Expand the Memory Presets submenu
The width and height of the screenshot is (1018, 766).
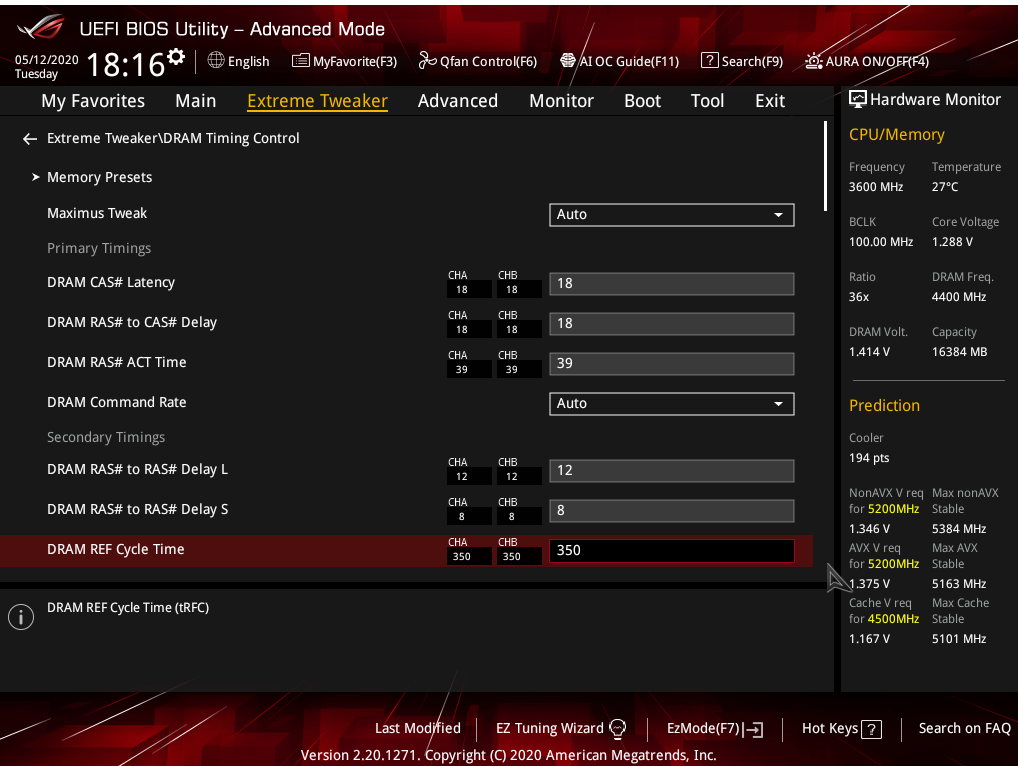pyautogui.click(x=99, y=177)
